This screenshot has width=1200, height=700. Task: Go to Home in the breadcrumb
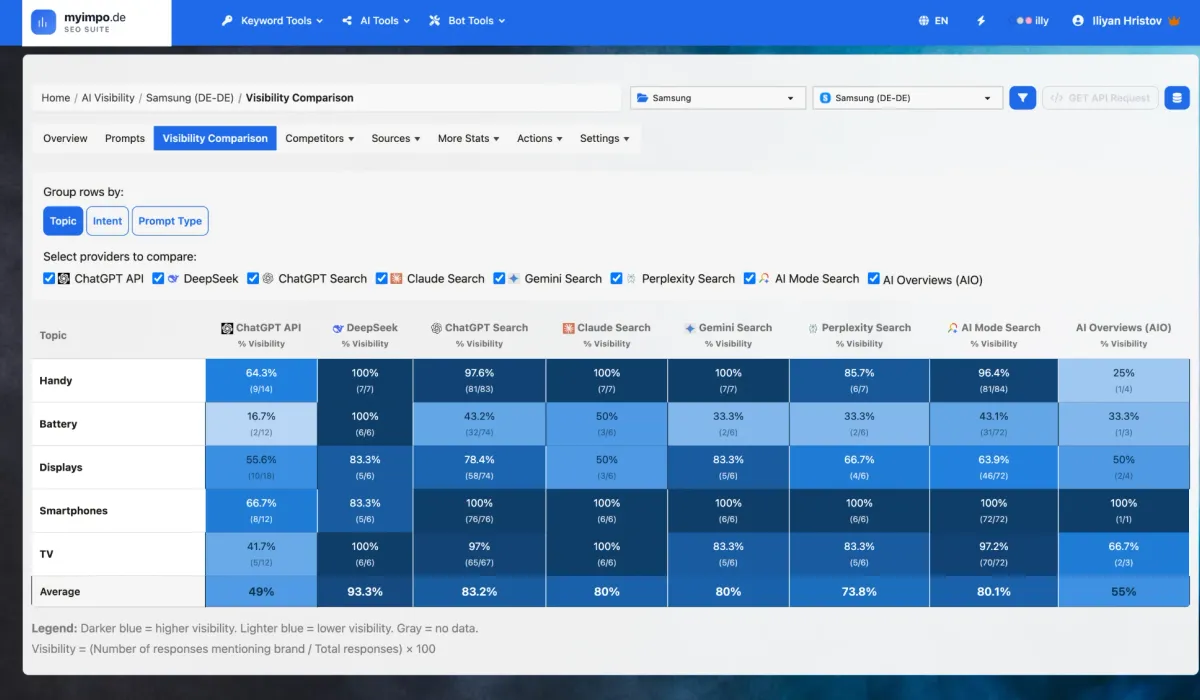click(56, 98)
